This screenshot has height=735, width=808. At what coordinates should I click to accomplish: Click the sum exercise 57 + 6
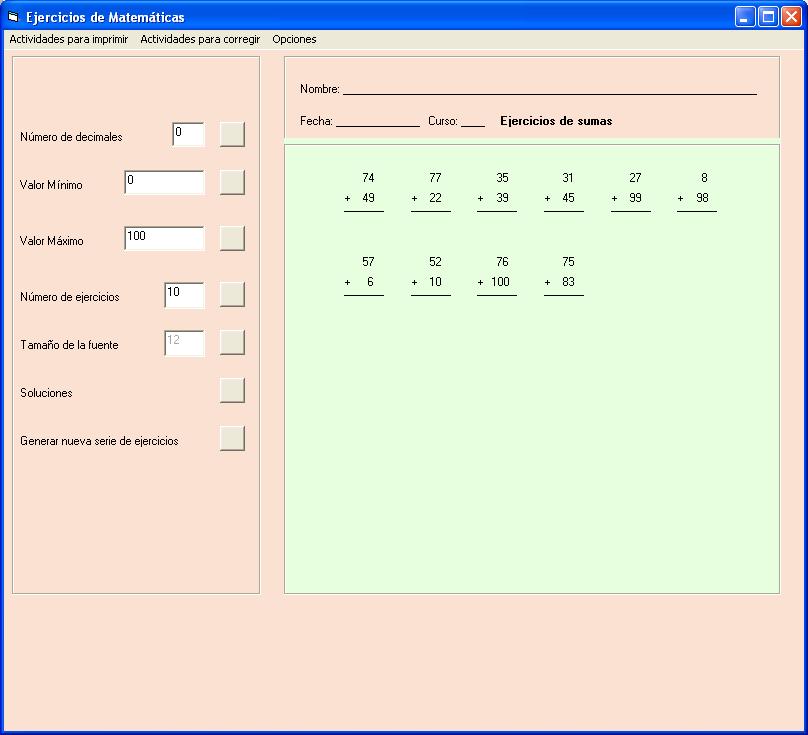pos(364,276)
